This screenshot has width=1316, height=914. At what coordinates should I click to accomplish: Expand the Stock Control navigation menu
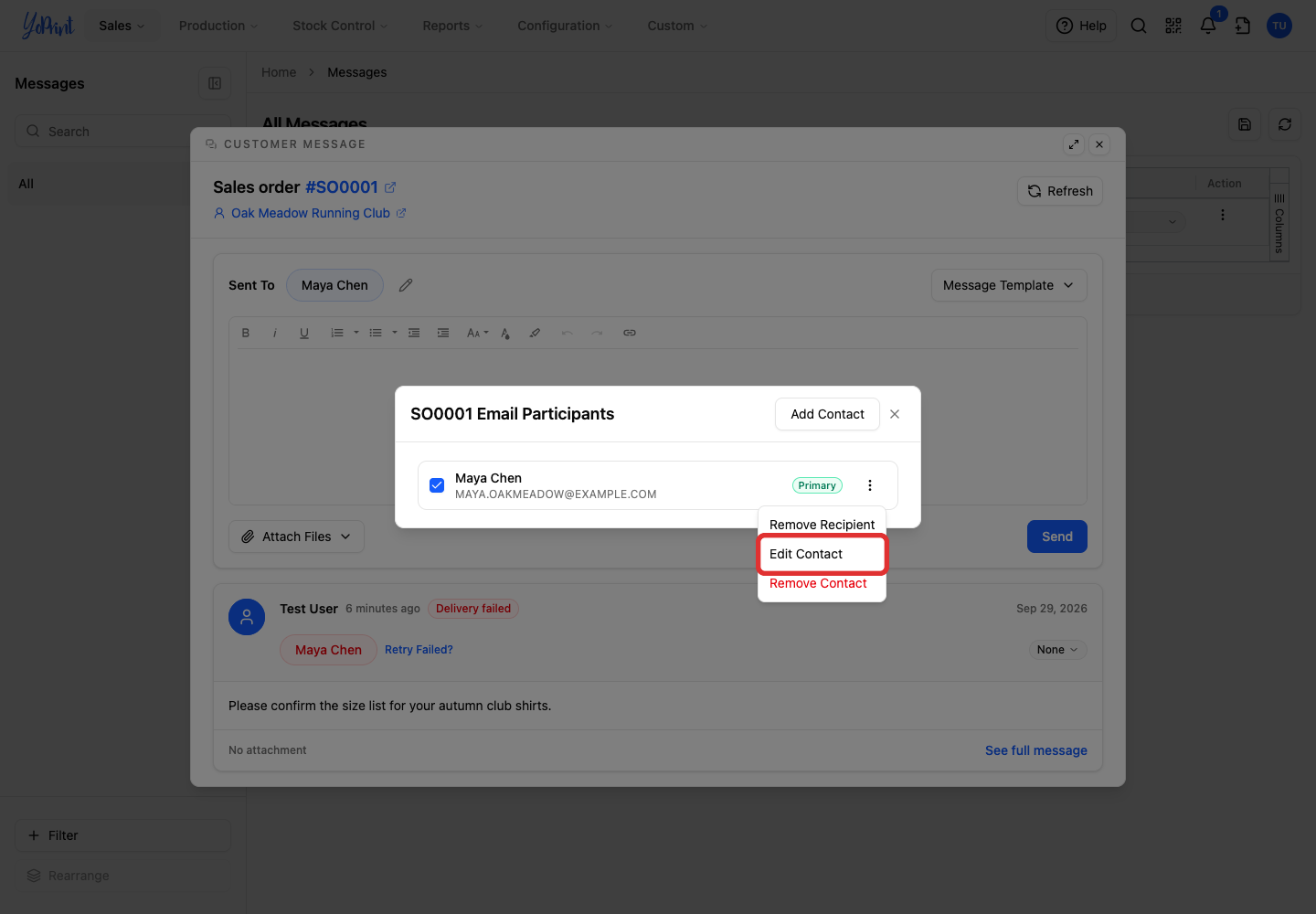[340, 26]
